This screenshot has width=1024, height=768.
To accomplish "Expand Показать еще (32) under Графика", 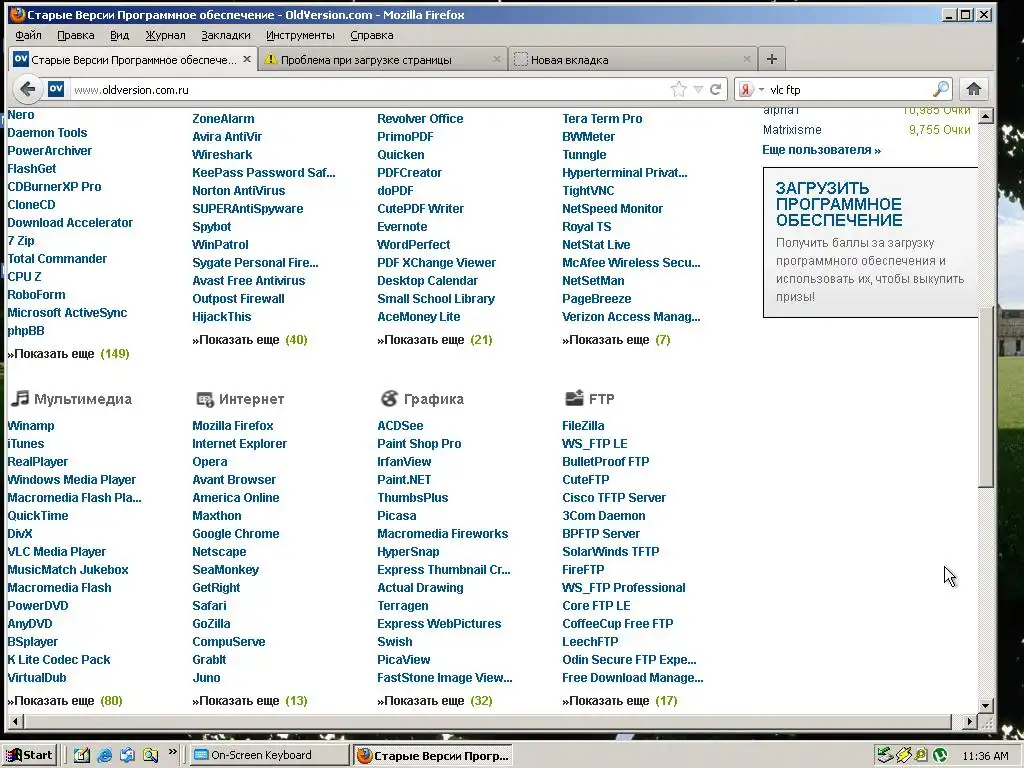I will pos(434,701).
